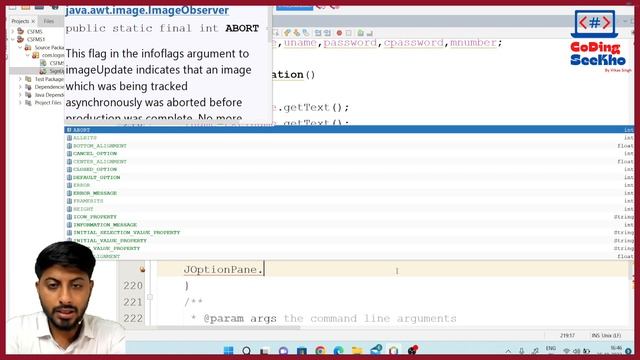
Task: Click the Dependencies folder icon
Action: 28,87
